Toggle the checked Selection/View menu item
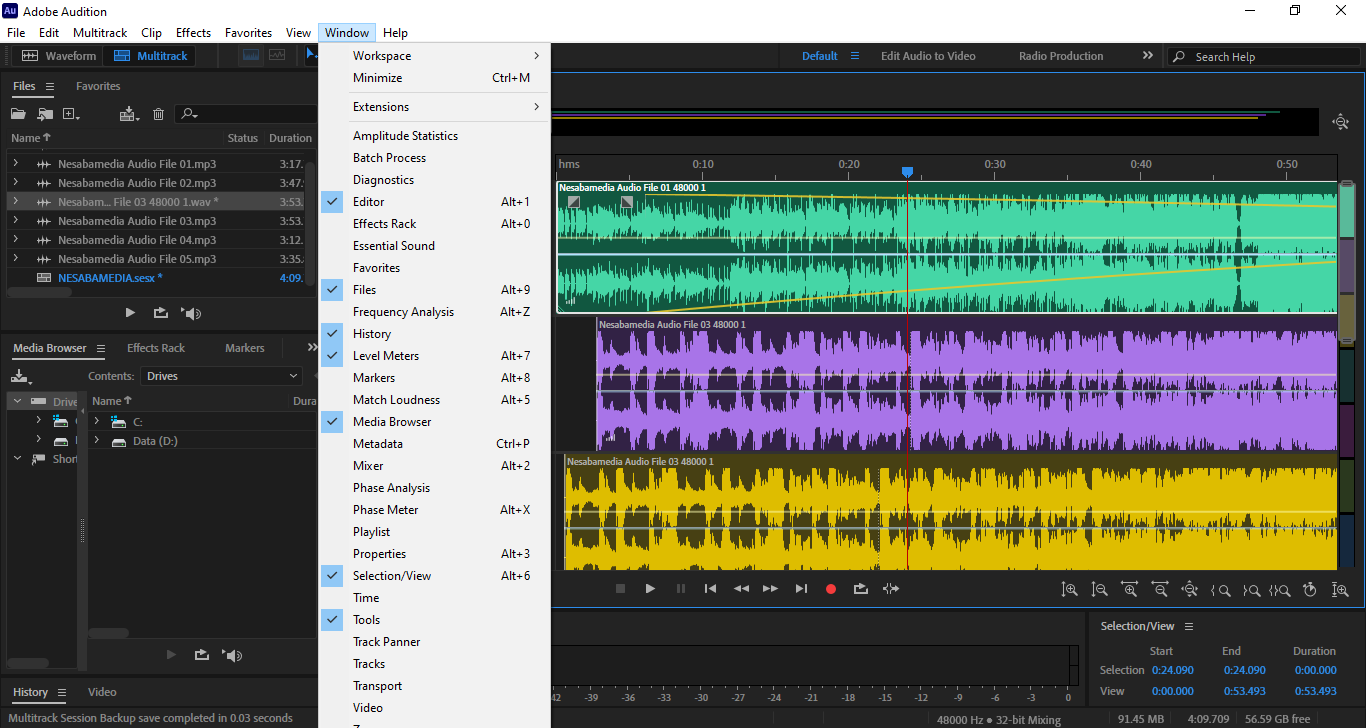This screenshot has height=728, width=1366. coord(392,576)
